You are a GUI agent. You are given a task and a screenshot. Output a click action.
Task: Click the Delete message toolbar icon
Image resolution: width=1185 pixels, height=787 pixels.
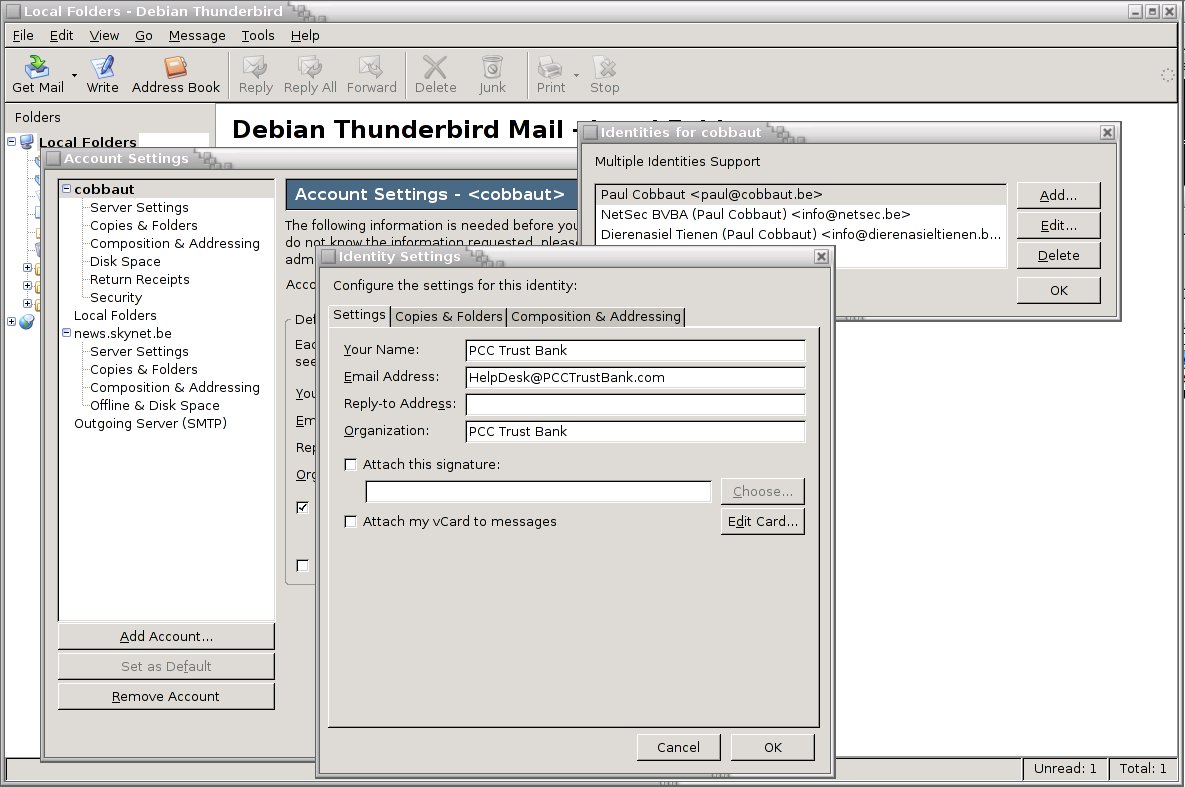(x=435, y=67)
